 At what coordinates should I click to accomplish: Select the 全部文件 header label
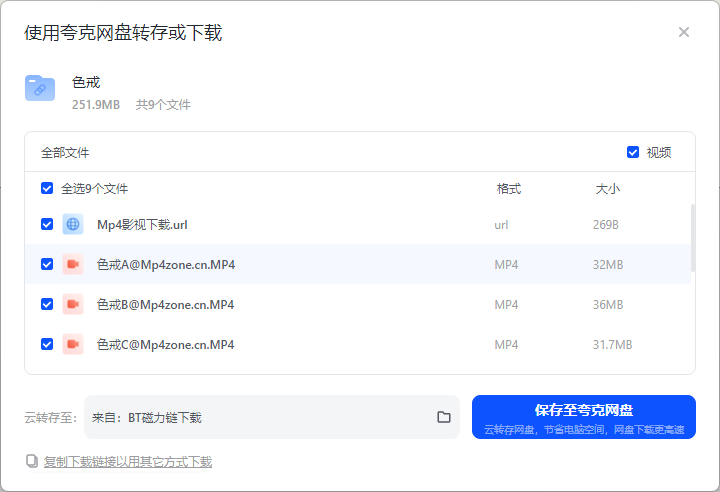[x=65, y=153]
